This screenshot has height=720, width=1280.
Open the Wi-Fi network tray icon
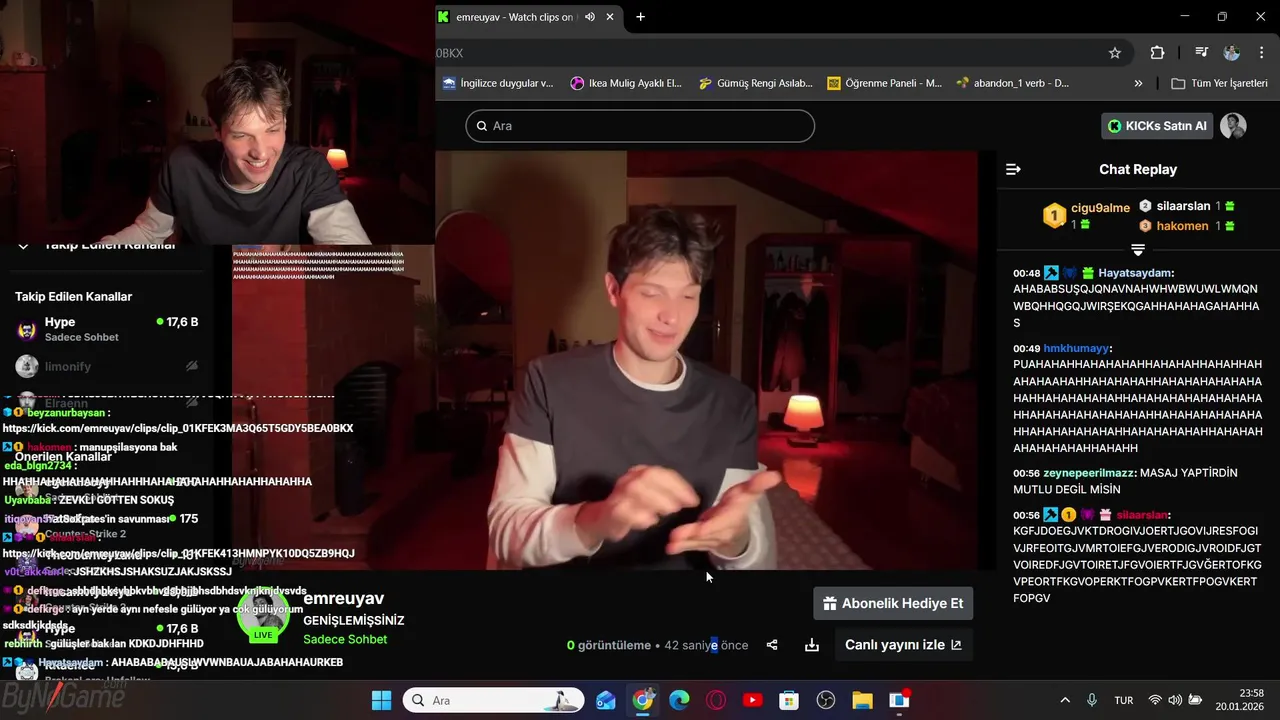pos(1155,700)
